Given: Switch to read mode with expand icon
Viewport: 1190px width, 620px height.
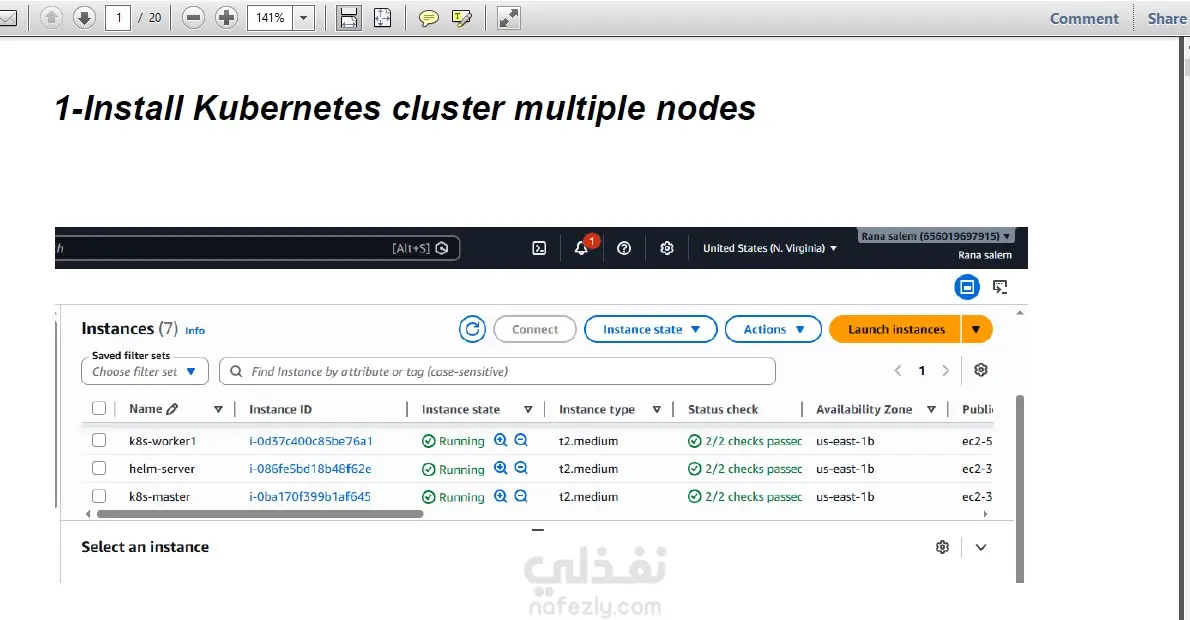Looking at the screenshot, I should (508, 17).
